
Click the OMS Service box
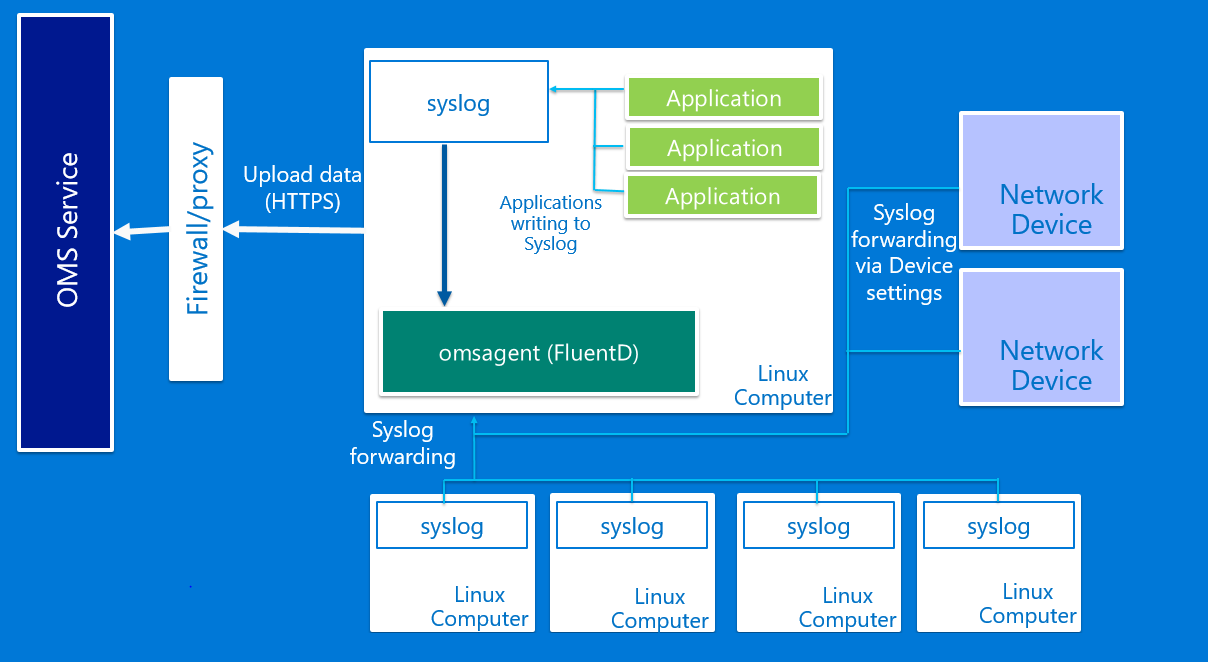(66, 232)
